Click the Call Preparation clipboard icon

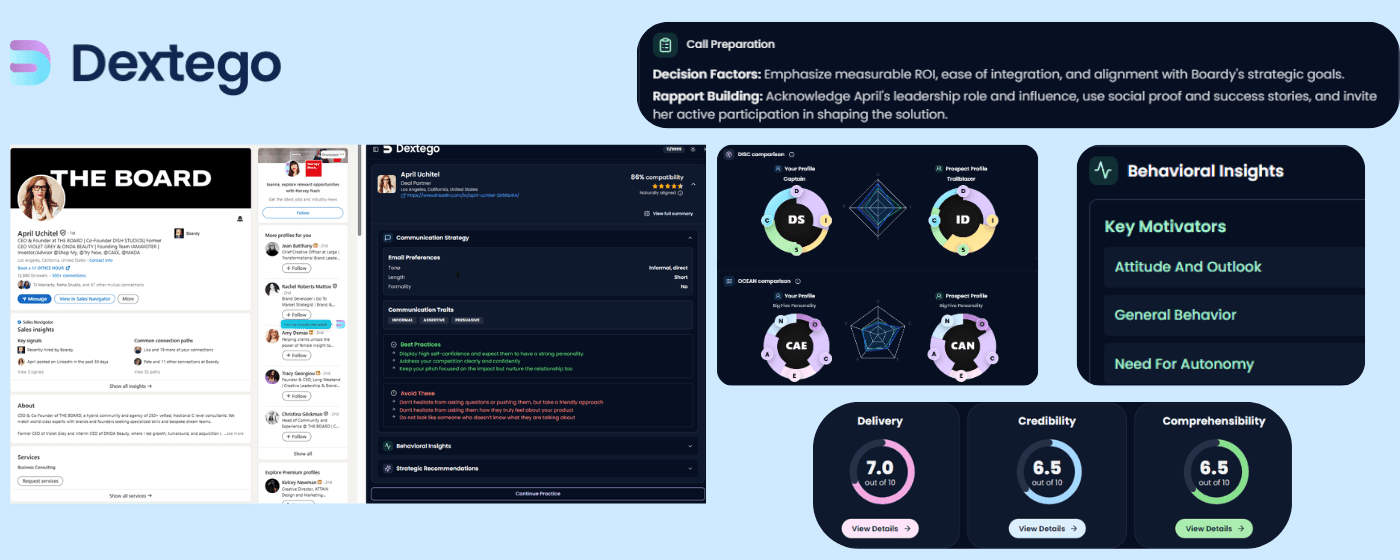coord(665,45)
